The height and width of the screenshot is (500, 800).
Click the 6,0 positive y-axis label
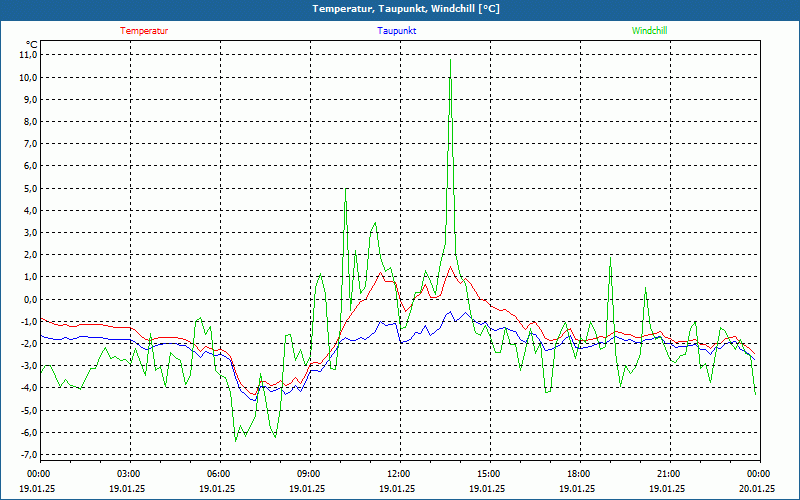(30, 166)
